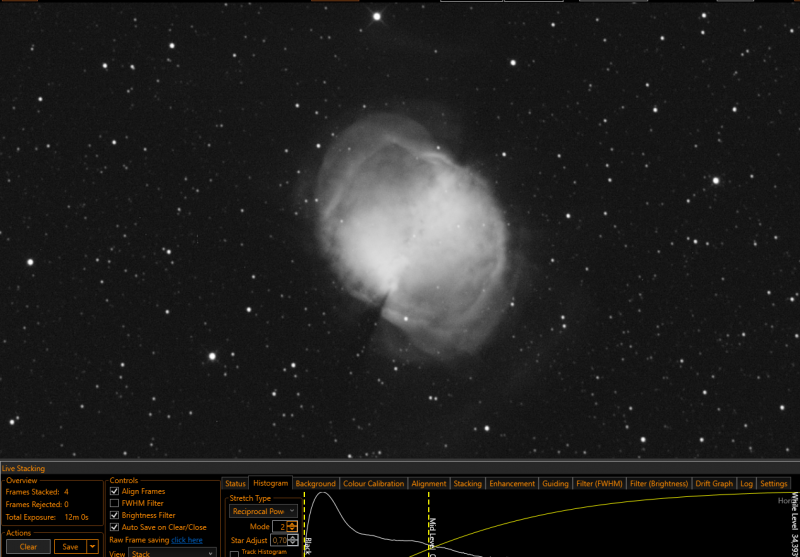Screen dimensions: 800x557
Task: Open the Stretch Type dropdown
Action: (x=263, y=511)
